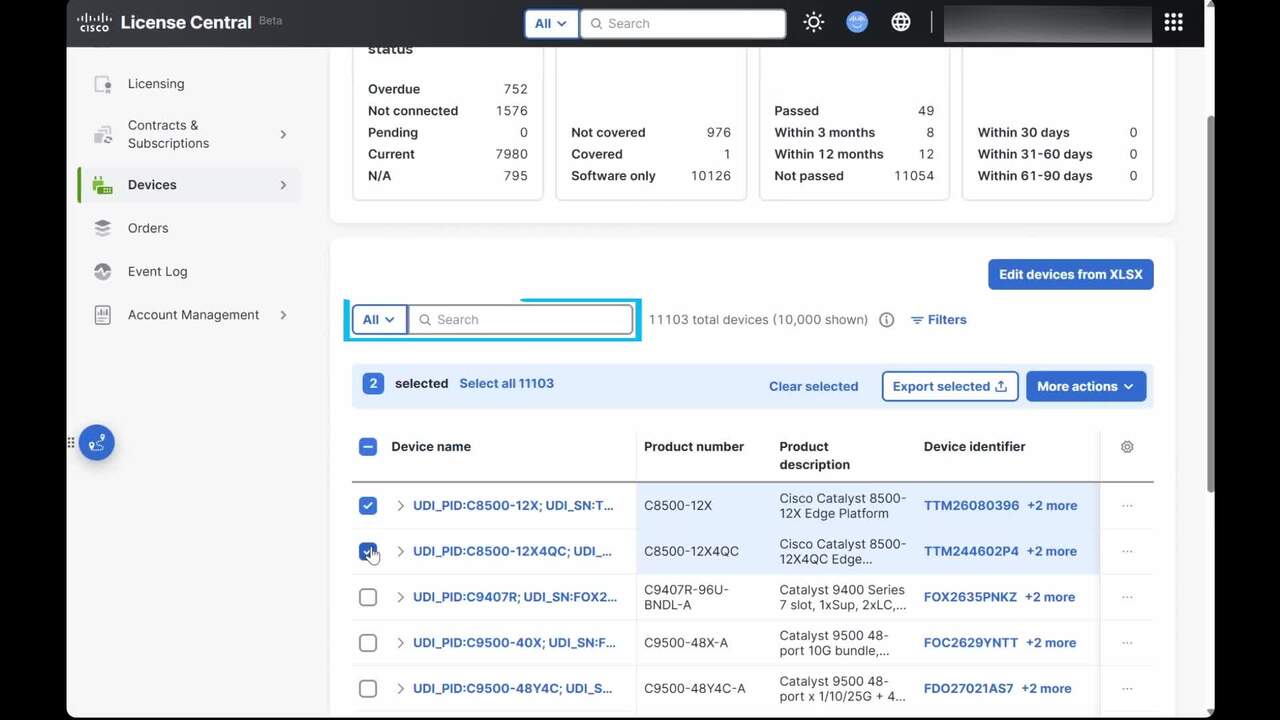Image resolution: width=1280 pixels, height=720 pixels.
Task: Expand Contracts & Subscriptions submenu arrow
Action: (x=283, y=134)
